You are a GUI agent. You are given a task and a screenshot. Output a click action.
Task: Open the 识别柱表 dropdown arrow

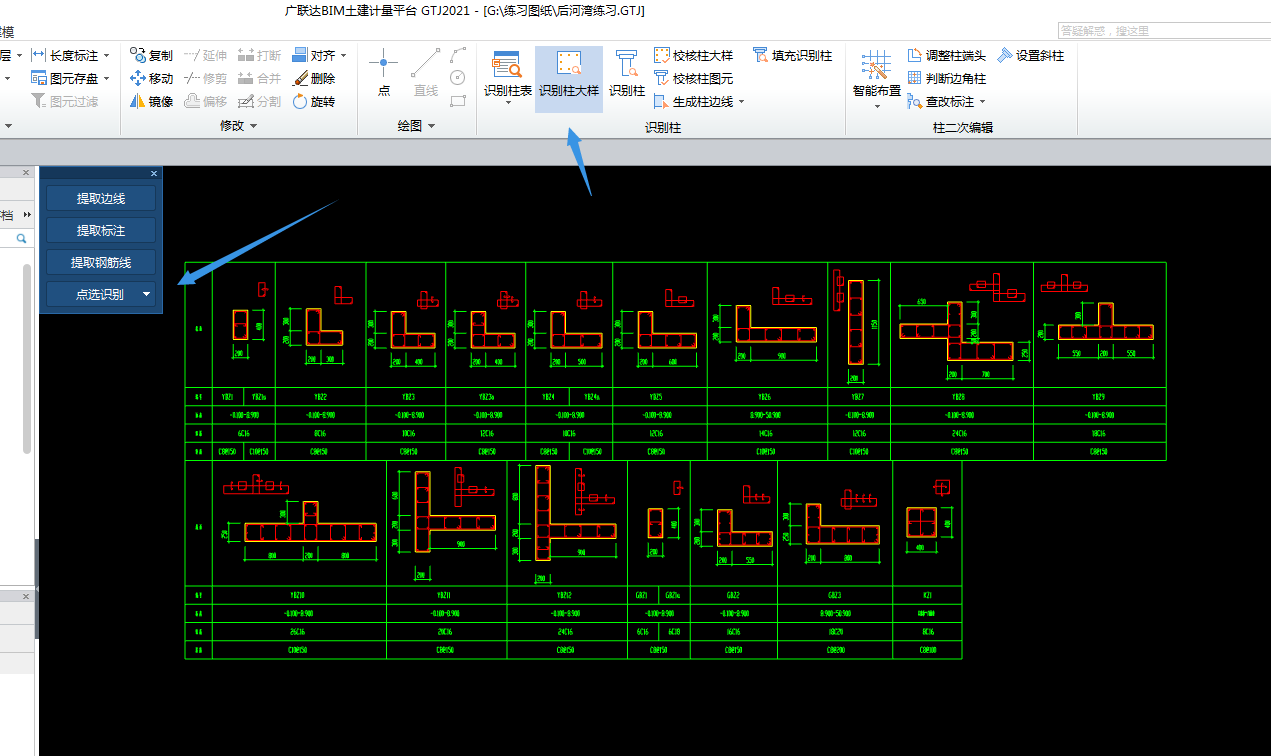coord(508,103)
